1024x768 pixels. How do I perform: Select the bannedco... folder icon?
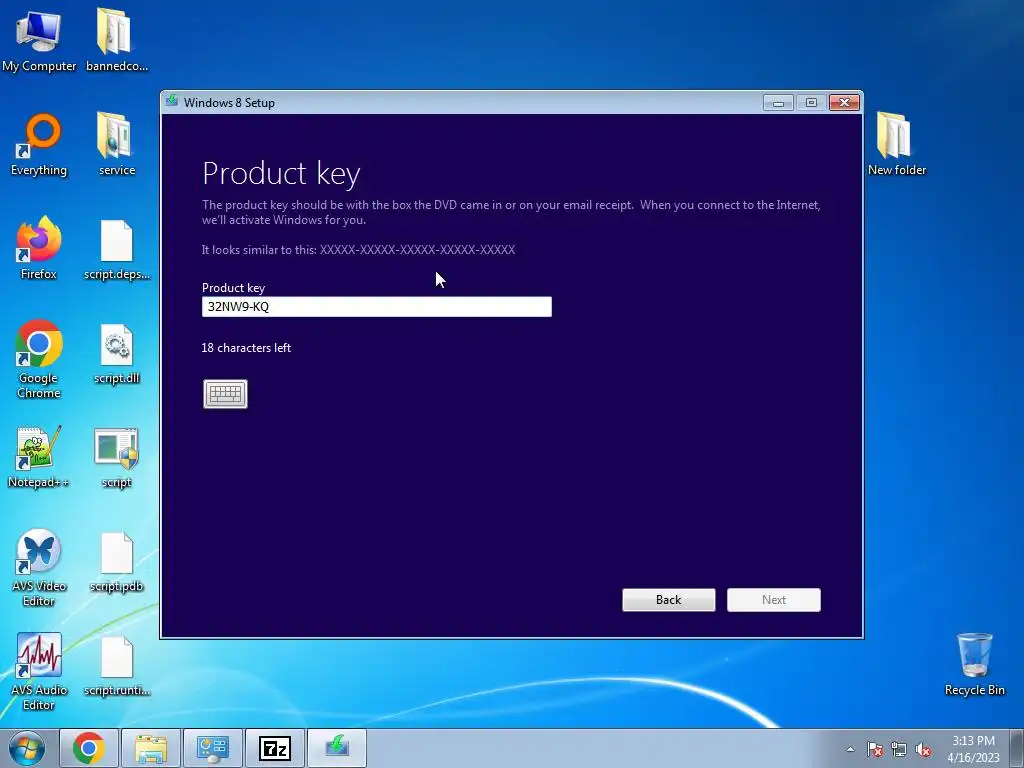pyautogui.click(x=116, y=41)
